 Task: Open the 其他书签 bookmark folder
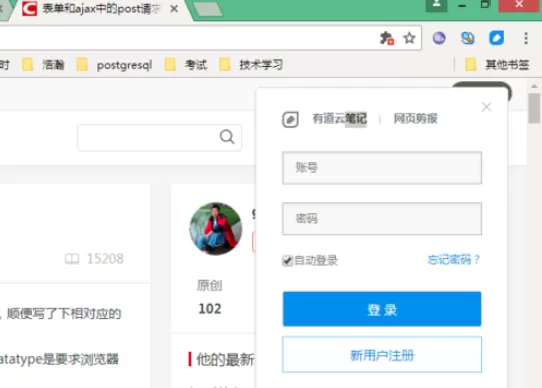click(x=497, y=64)
